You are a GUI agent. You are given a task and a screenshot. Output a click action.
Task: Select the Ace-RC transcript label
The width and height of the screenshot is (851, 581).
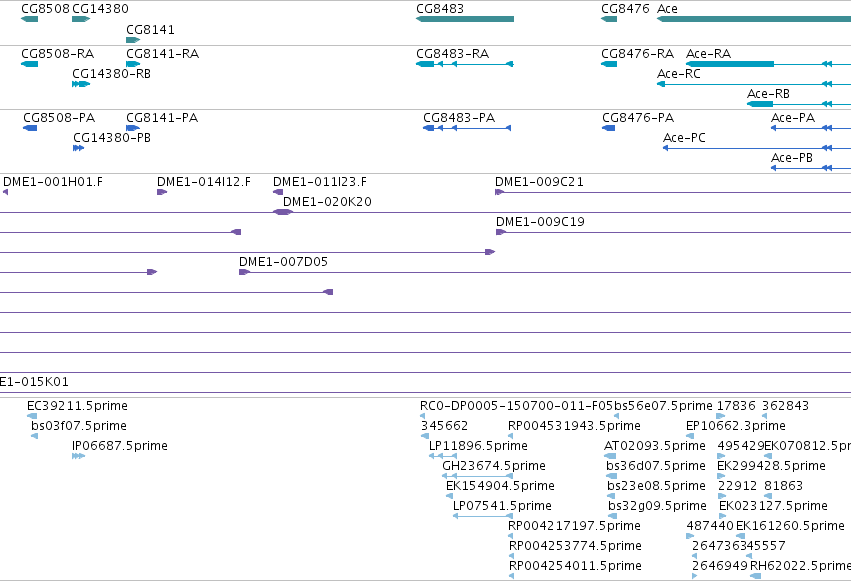[678, 73]
